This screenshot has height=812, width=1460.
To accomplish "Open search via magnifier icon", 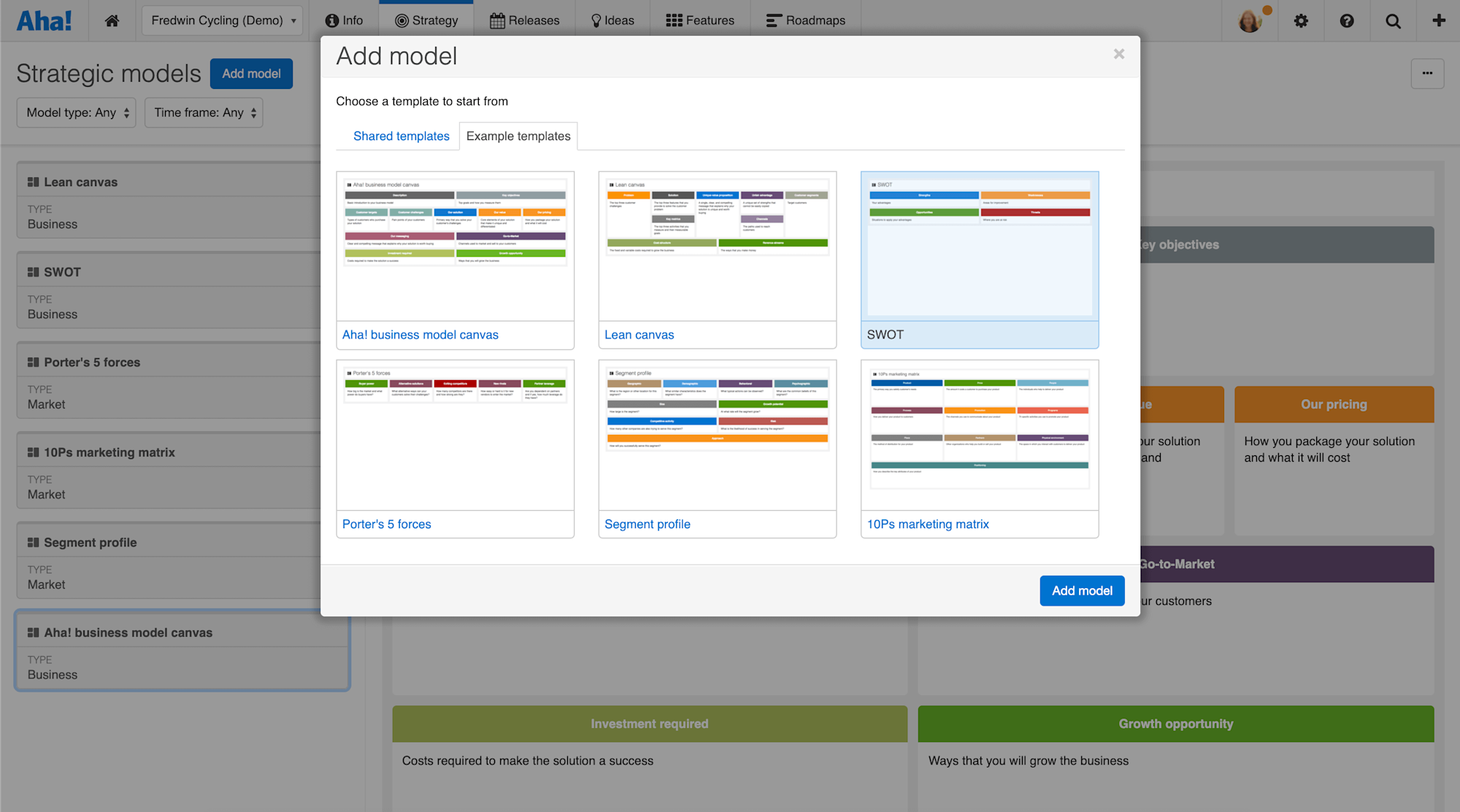I will (x=1393, y=20).
